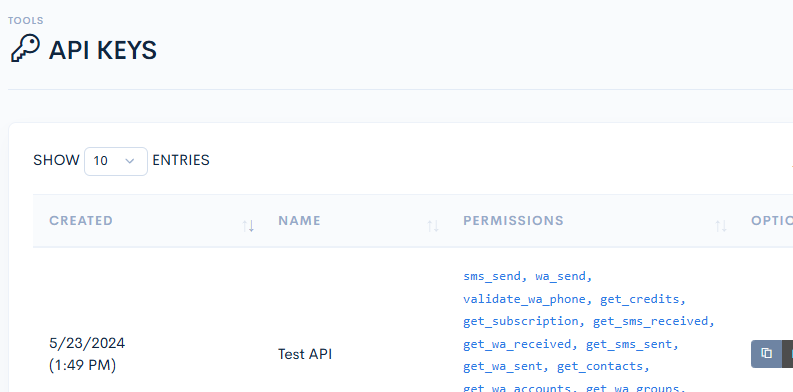Click the dark button next to copy icon
The image size is (793, 392).
click(788, 354)
